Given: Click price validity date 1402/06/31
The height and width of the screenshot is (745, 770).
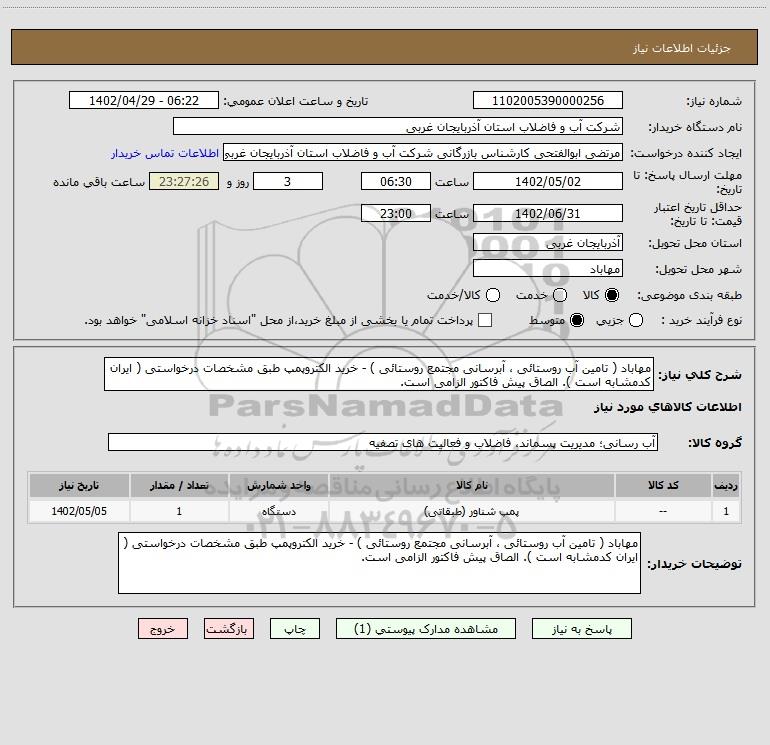Looking at the screenshot, I should [x=548, y=213].
